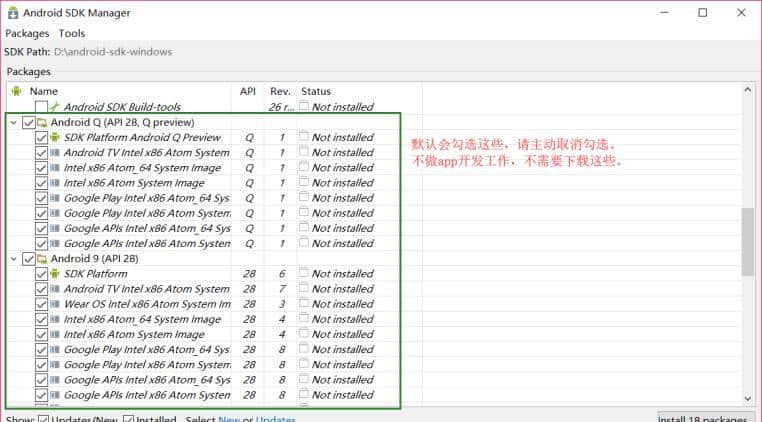Collapse the Android Q (API 28, Q preview) group
This screenshot has height=422, width=762.
tap(14, 123)
